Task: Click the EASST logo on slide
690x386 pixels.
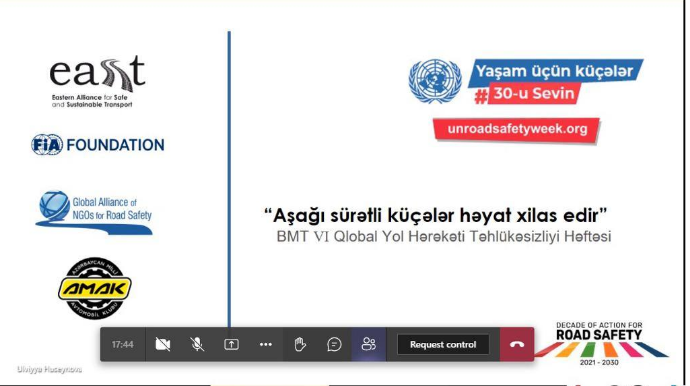Action: tap(97, 81)
